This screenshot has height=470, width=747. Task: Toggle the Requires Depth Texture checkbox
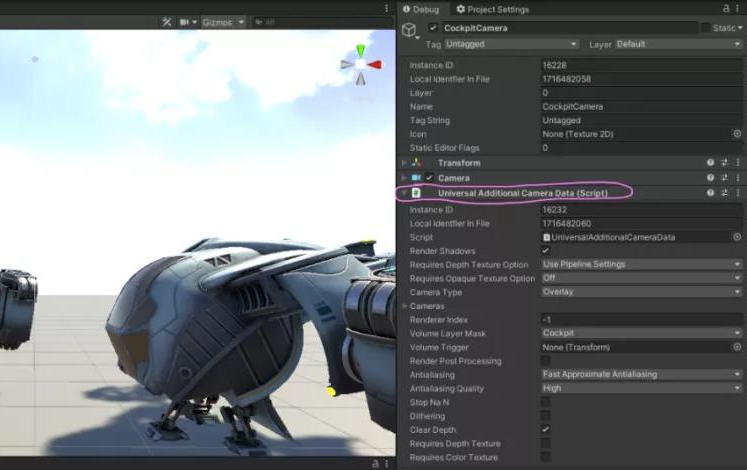(545, 443)
